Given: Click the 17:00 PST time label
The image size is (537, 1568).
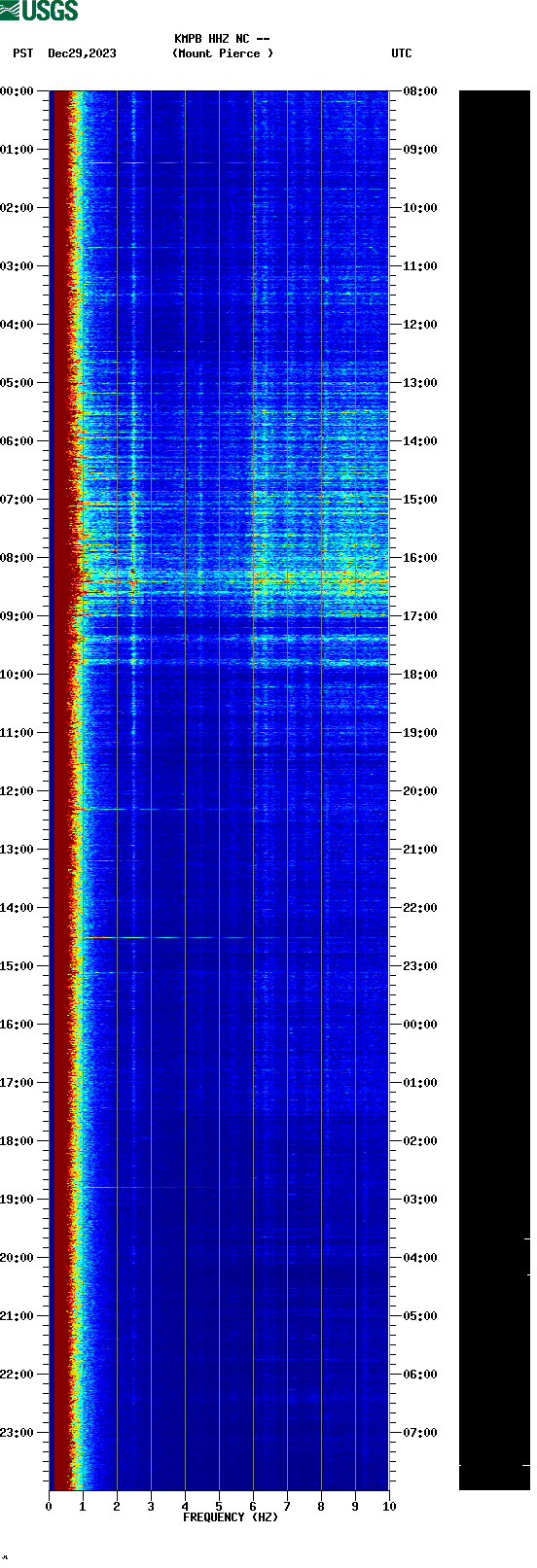Looking at the screenshot, I should click(x=18, y=1083).
